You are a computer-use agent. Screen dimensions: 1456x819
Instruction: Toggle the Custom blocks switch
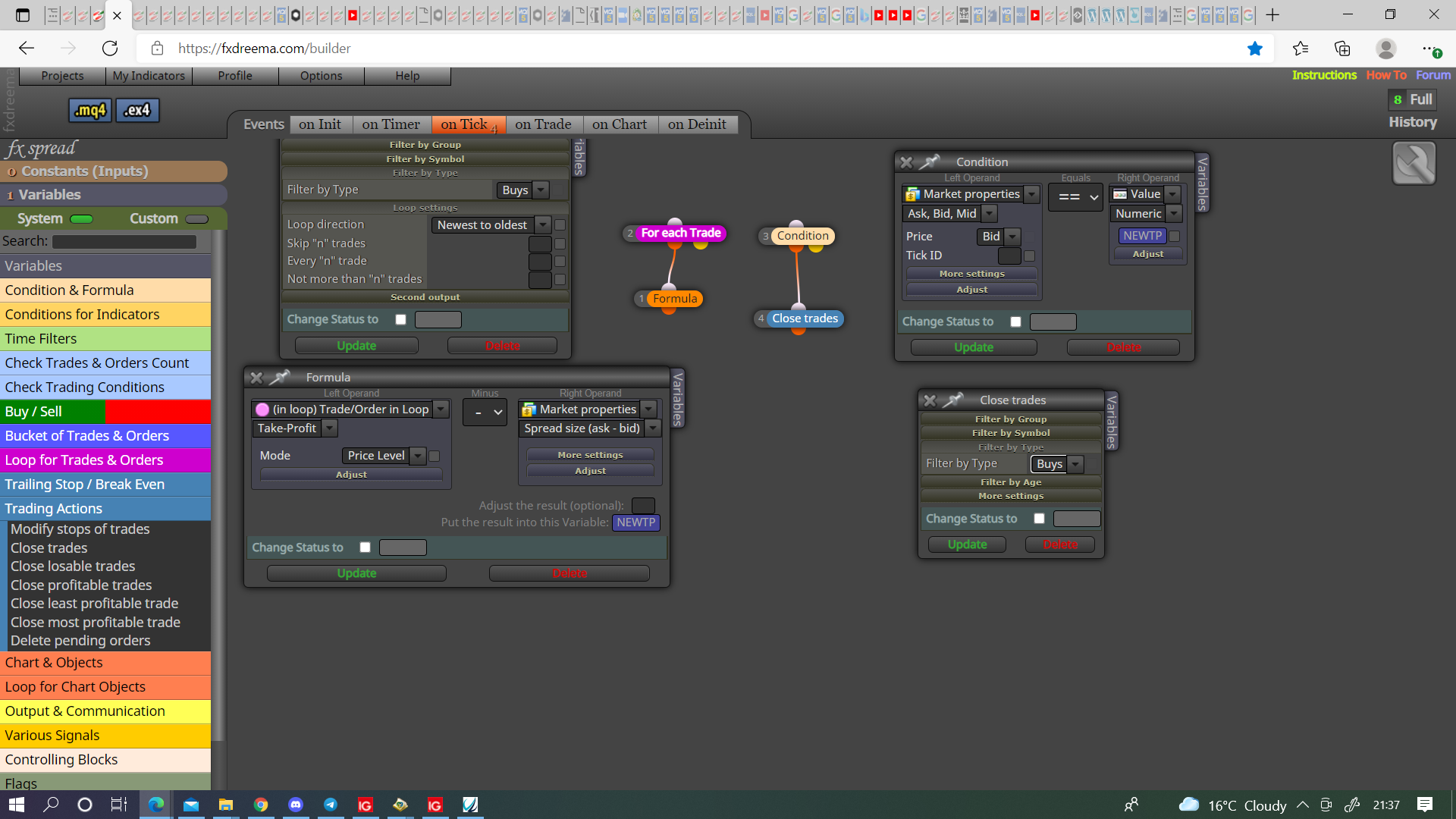coord(196,219)
